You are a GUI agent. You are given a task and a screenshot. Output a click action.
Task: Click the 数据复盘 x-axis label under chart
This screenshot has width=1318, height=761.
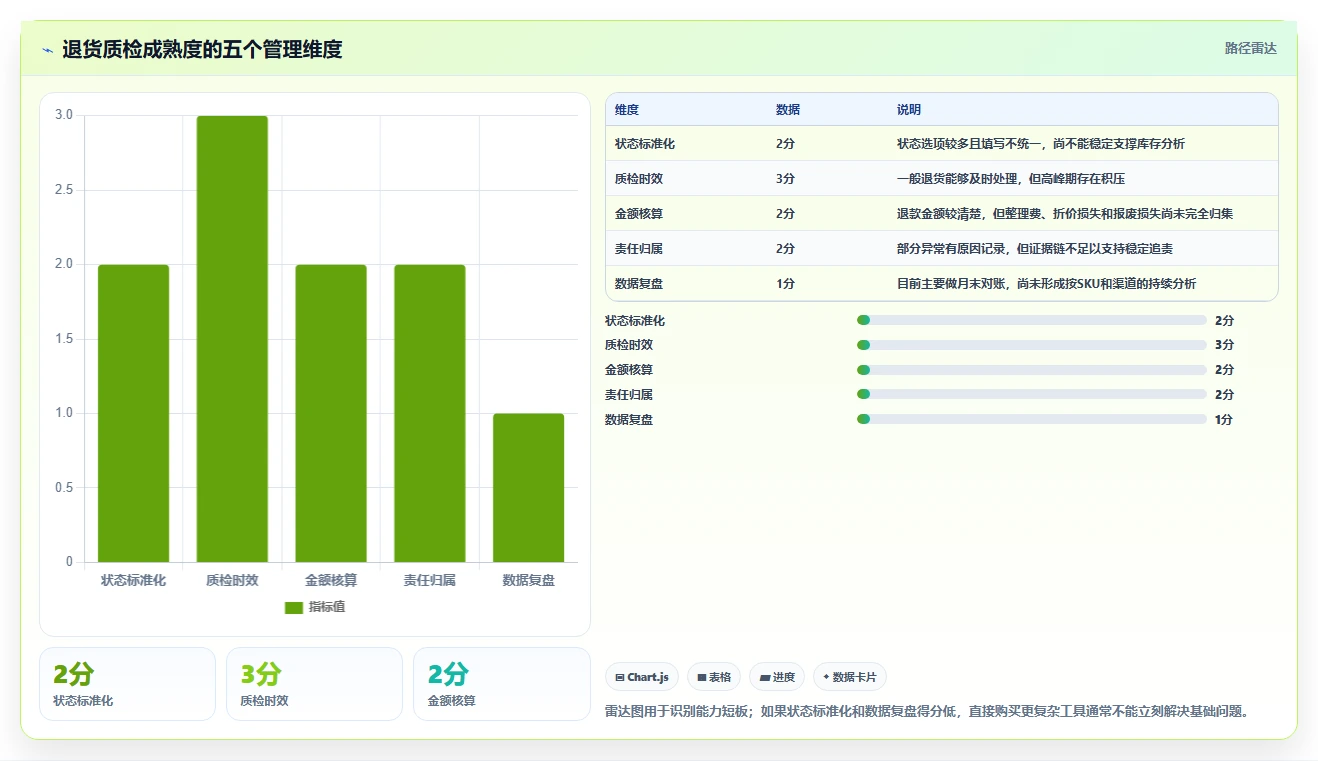point(529,580)
